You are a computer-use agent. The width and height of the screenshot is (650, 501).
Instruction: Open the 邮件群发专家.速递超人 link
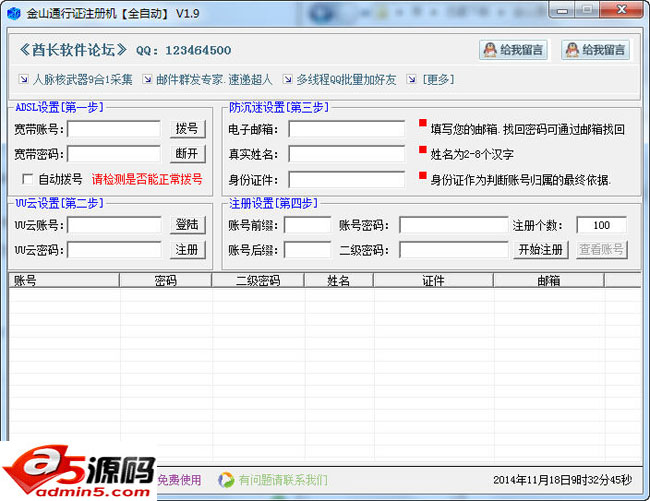pos(214,79)
